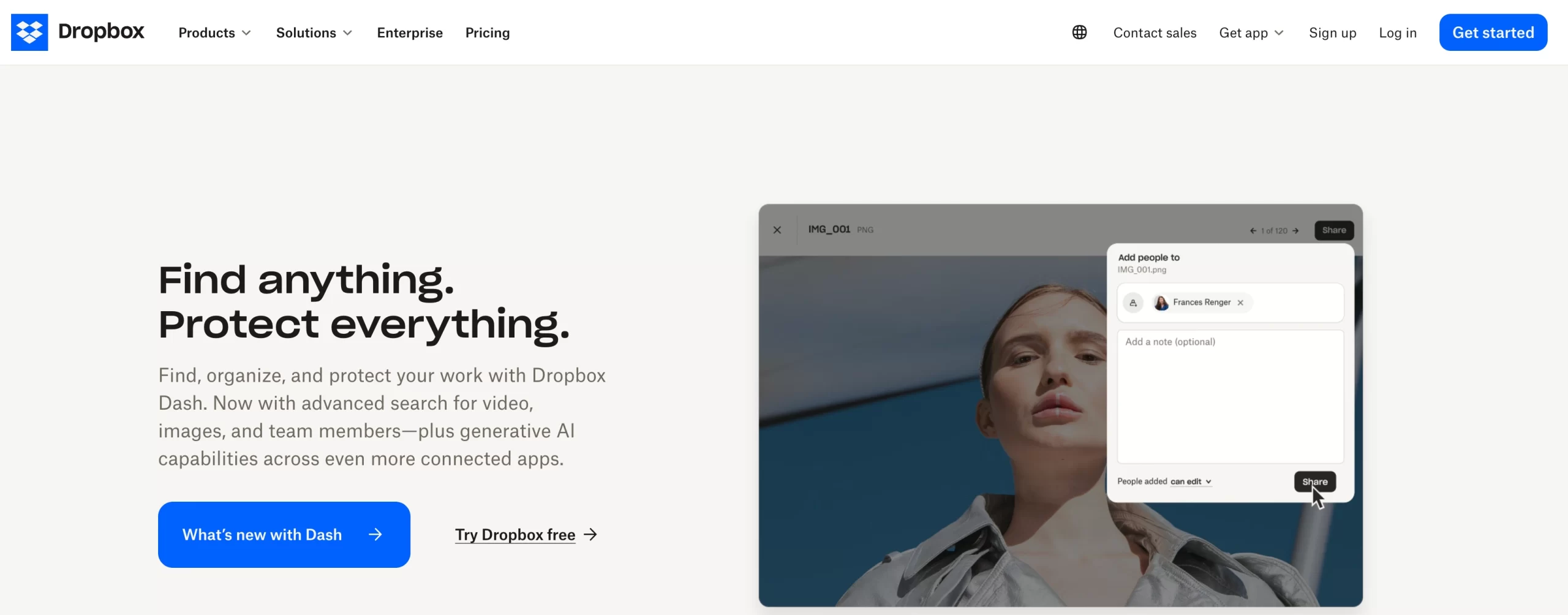Click the arrow on Try Dropbox free

(x=590, y=534)
